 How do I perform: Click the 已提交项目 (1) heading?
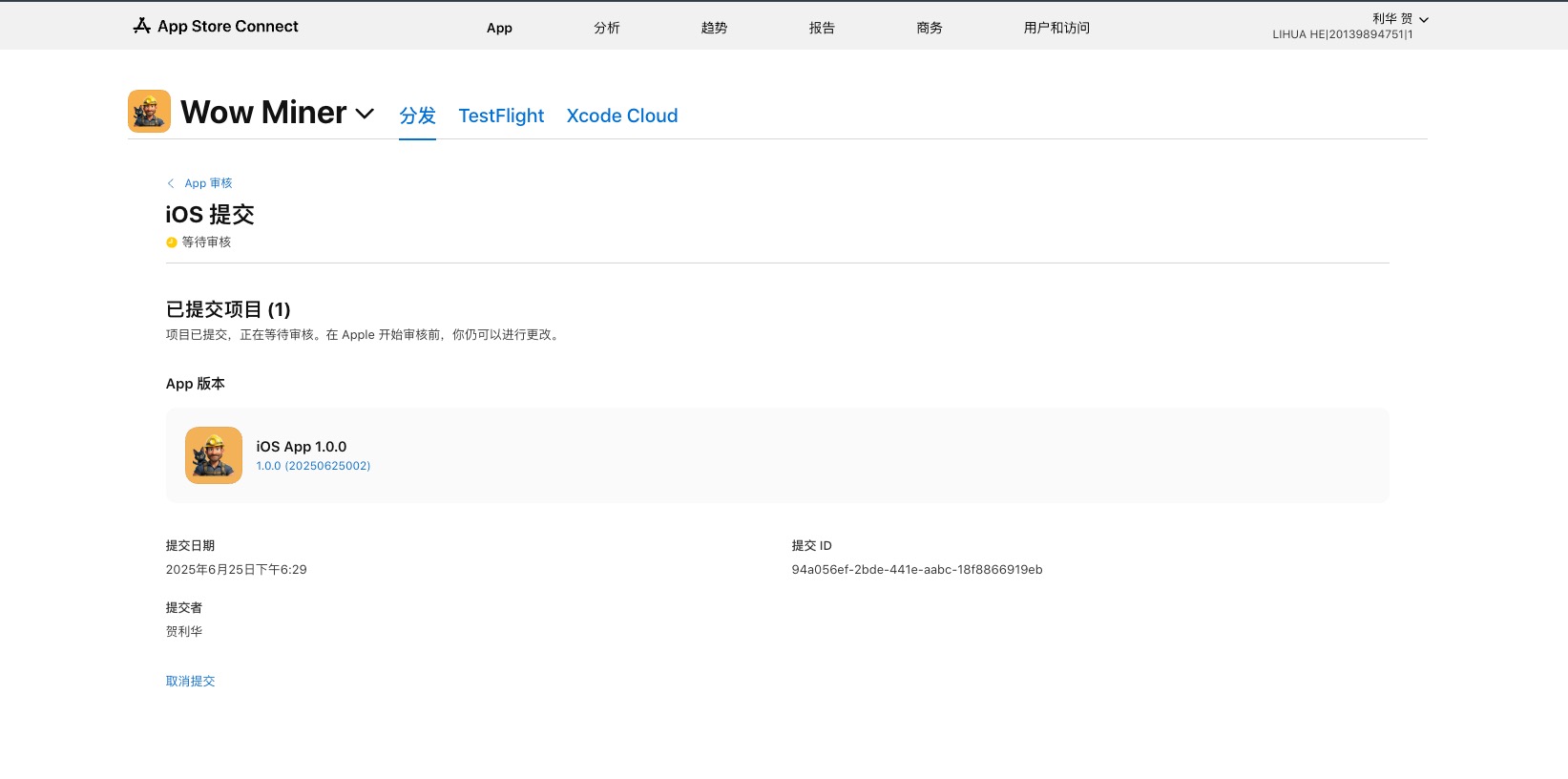coord(228,309)
